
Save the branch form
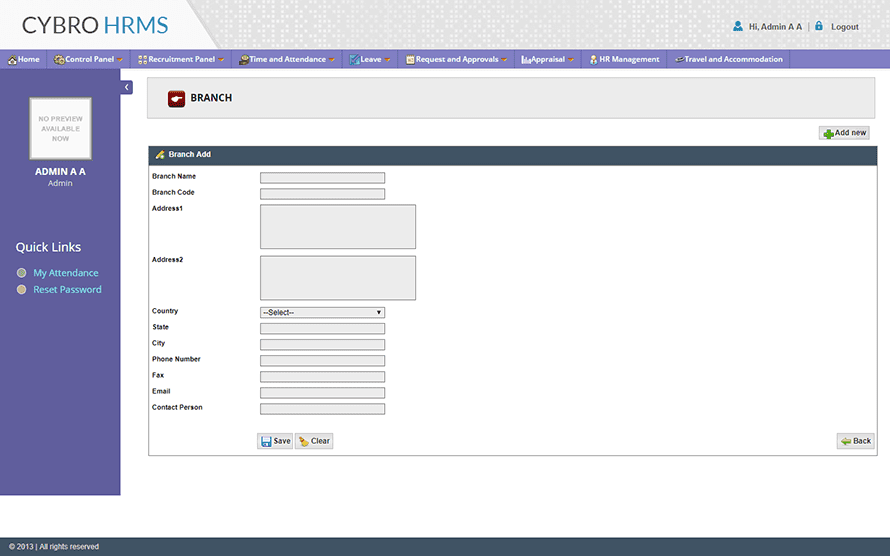(x=275, y=441)
